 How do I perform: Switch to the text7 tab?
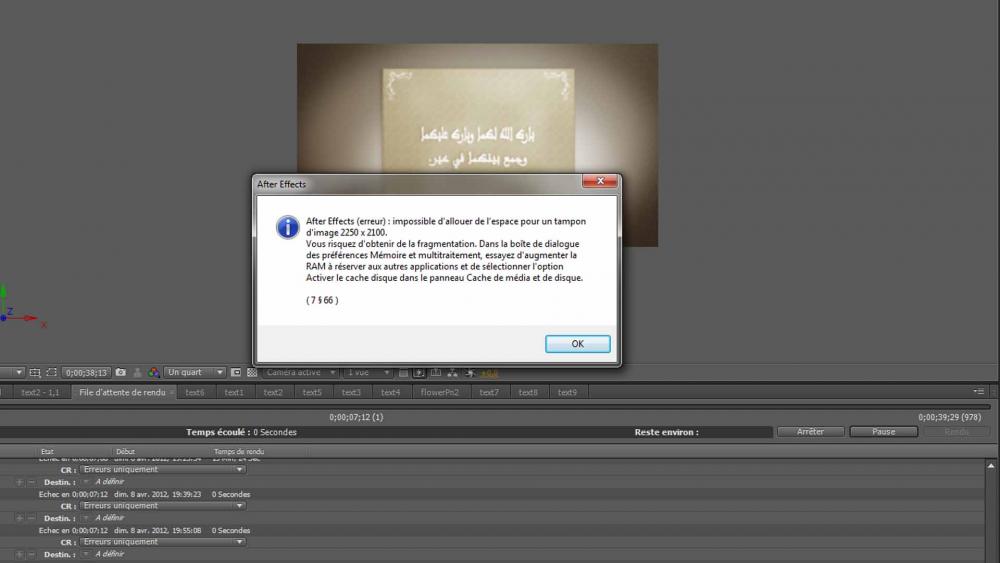489,392
